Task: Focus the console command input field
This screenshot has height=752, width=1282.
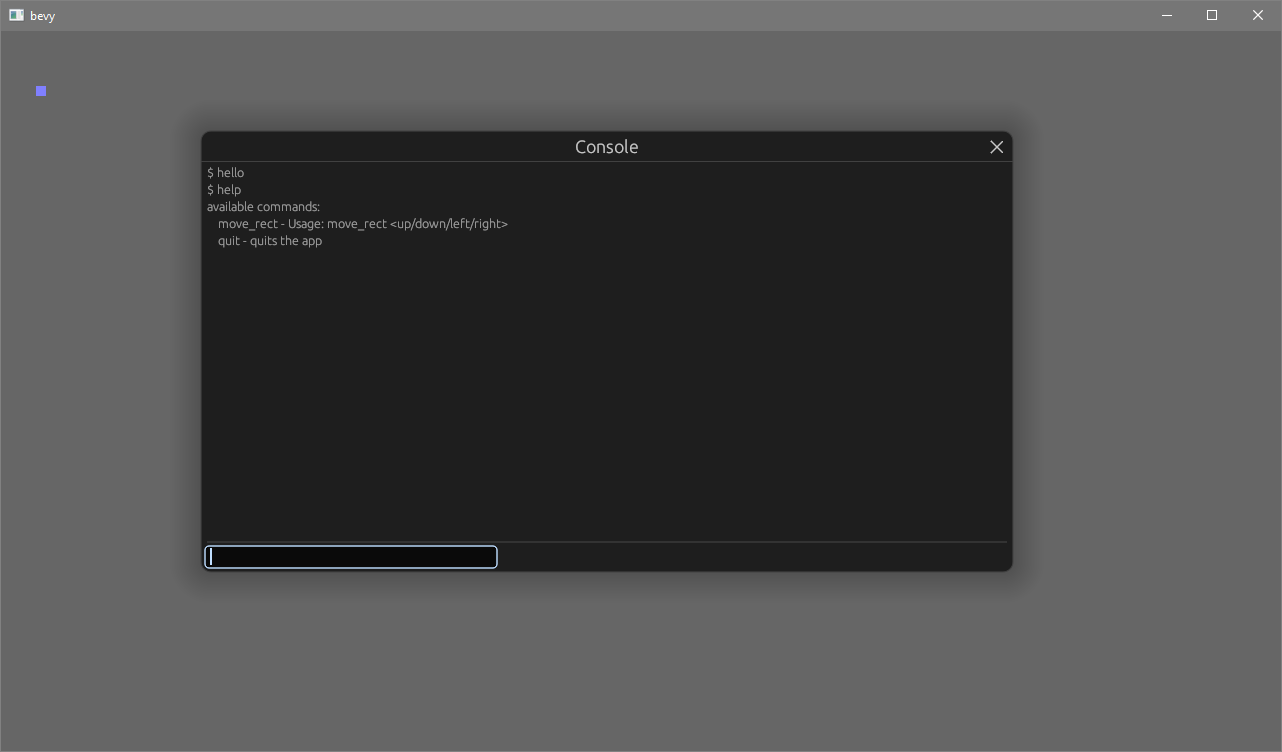Action: (x=351, y=557)
